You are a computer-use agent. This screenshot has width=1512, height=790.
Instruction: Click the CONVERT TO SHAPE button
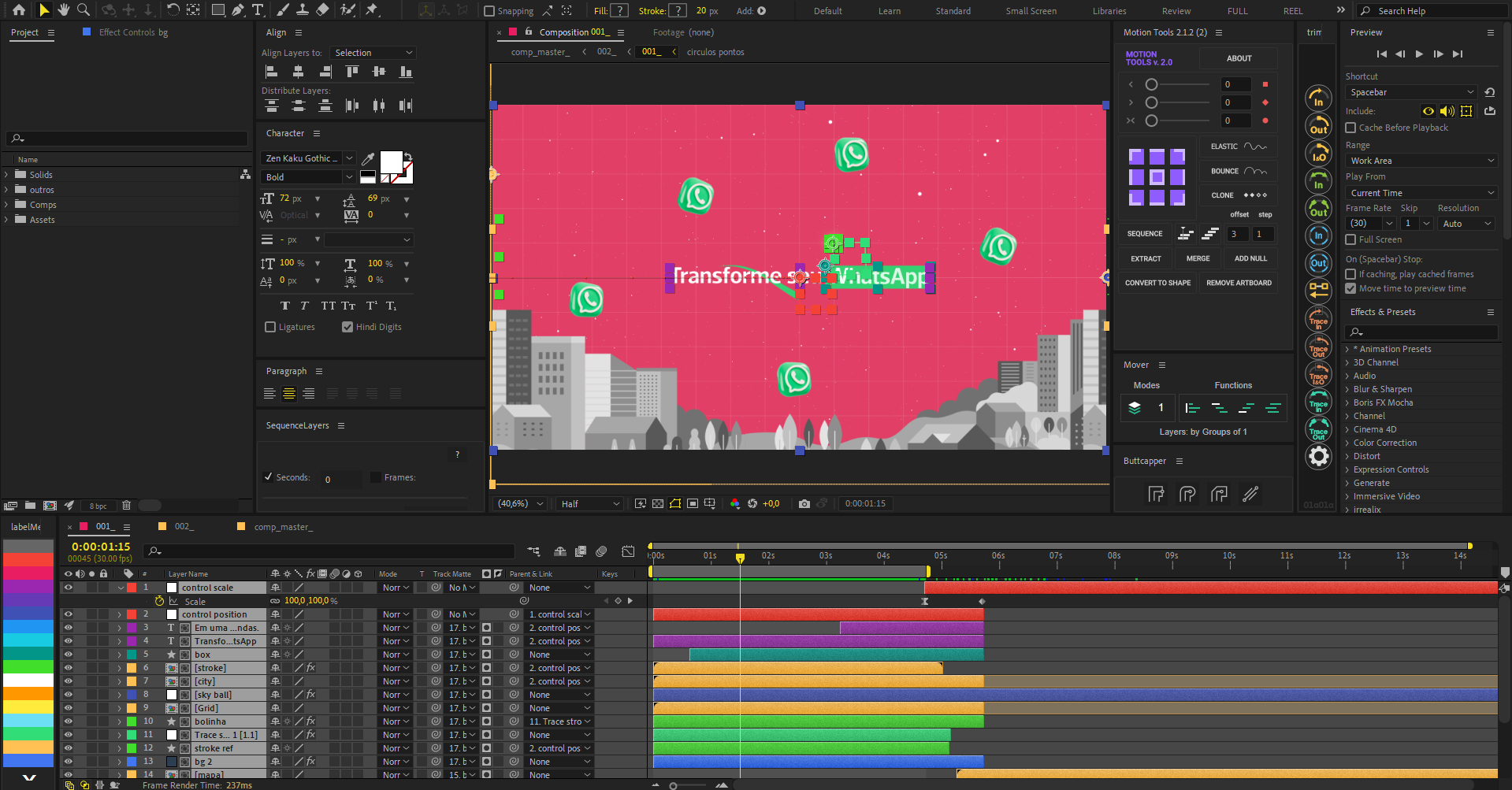coord(1157,283)
